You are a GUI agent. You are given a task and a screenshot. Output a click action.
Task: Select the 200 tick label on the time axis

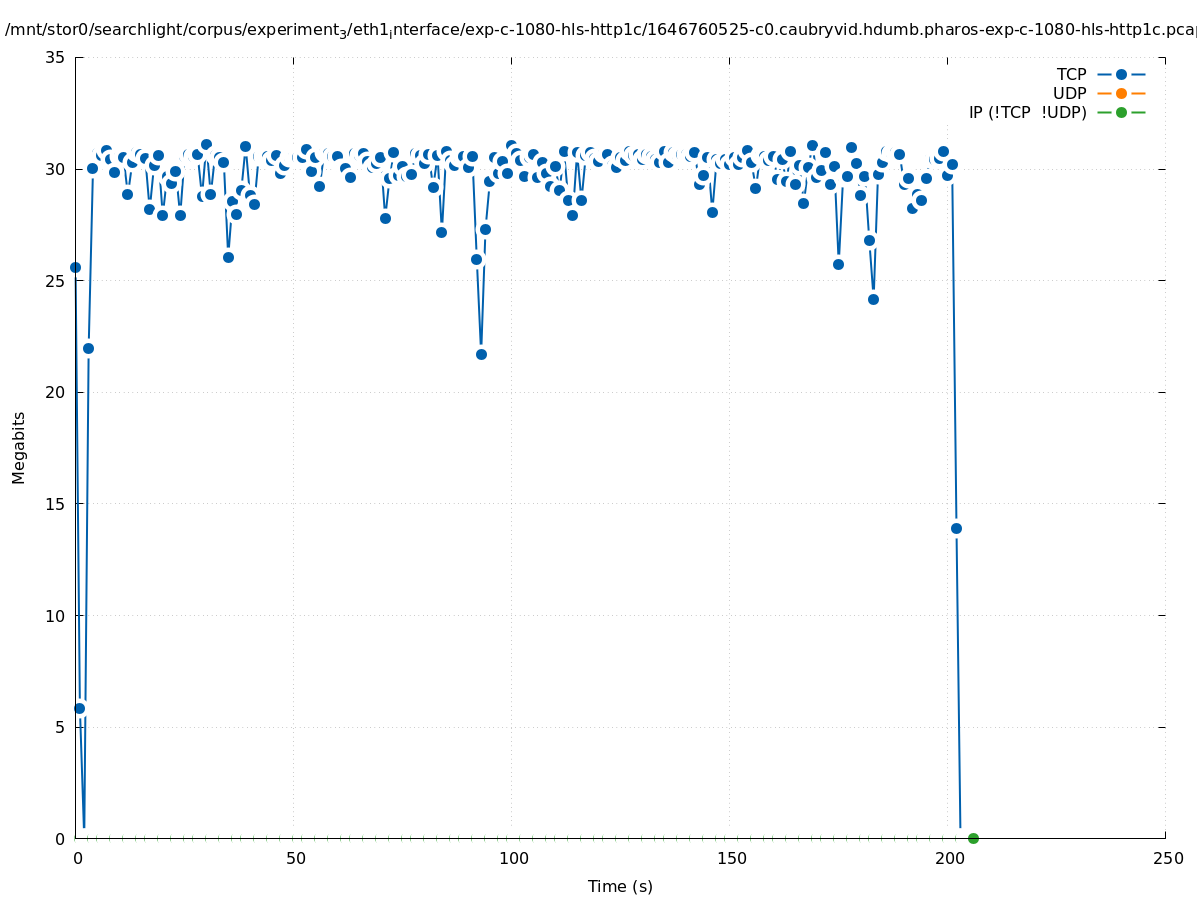coord(948,858)
